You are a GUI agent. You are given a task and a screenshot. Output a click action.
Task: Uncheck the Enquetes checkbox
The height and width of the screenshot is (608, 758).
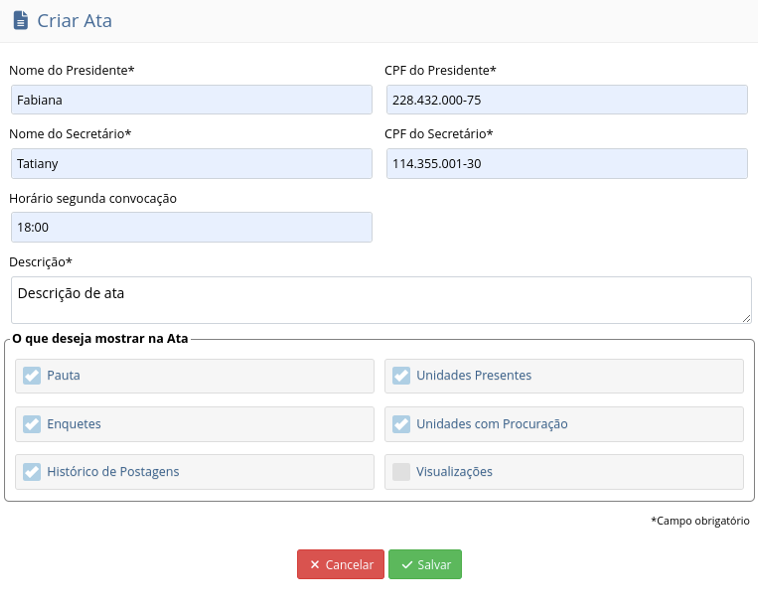32,424
